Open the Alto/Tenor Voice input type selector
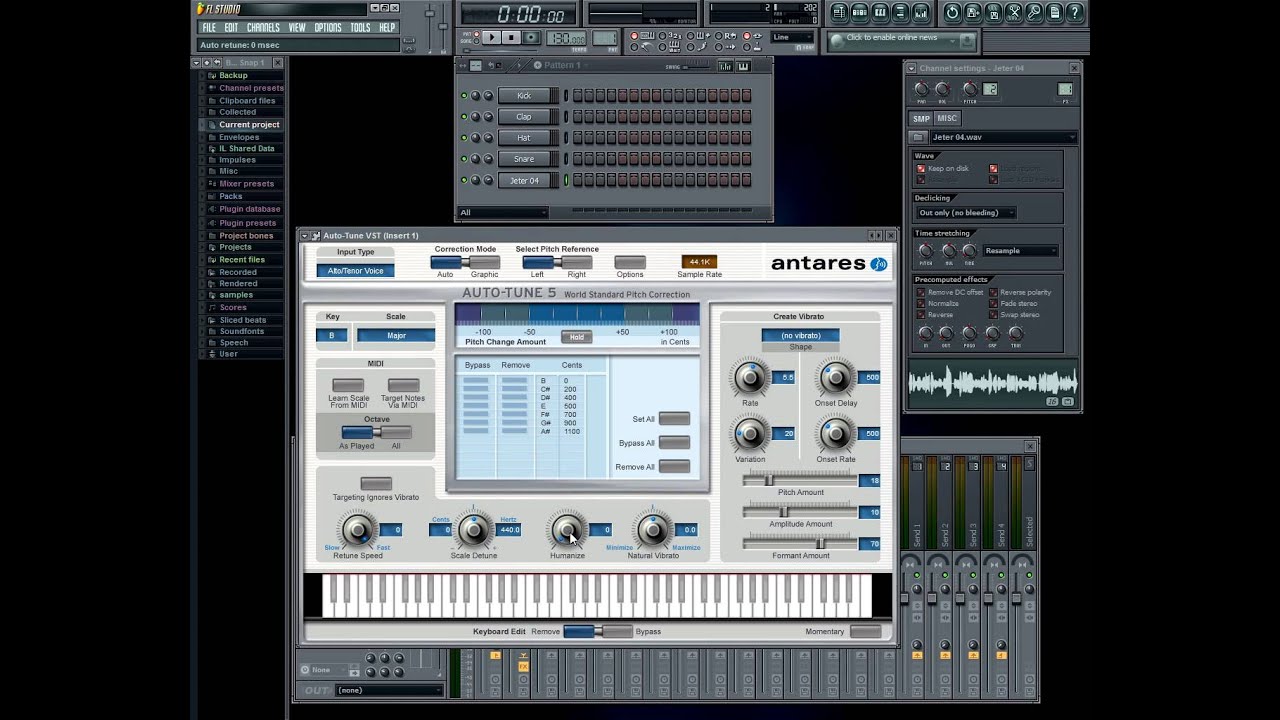The width and height of the screenshot is (1280, 720). [x=356, y=271]
